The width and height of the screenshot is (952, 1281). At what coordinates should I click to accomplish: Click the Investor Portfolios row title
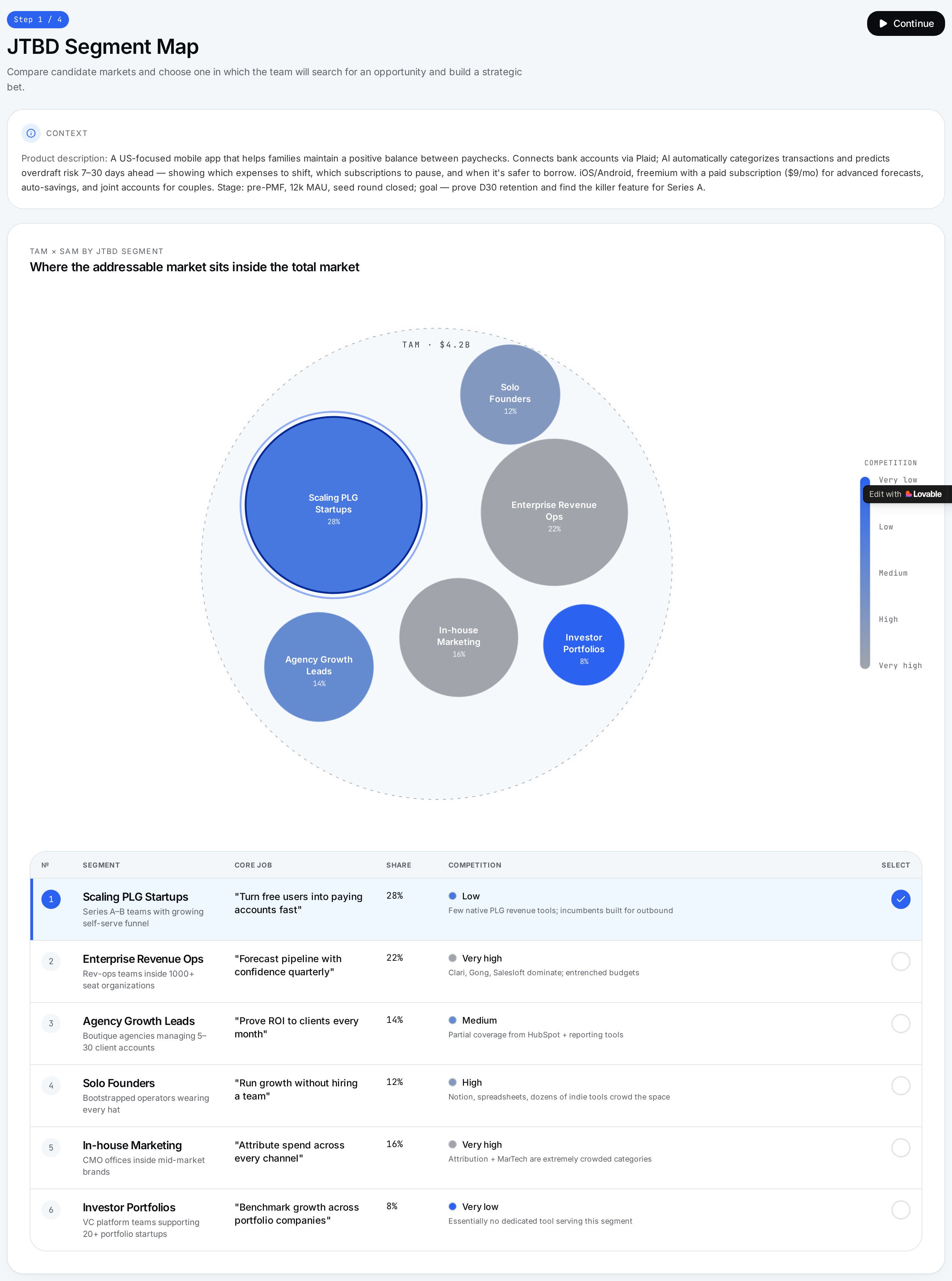(129, 1208)
